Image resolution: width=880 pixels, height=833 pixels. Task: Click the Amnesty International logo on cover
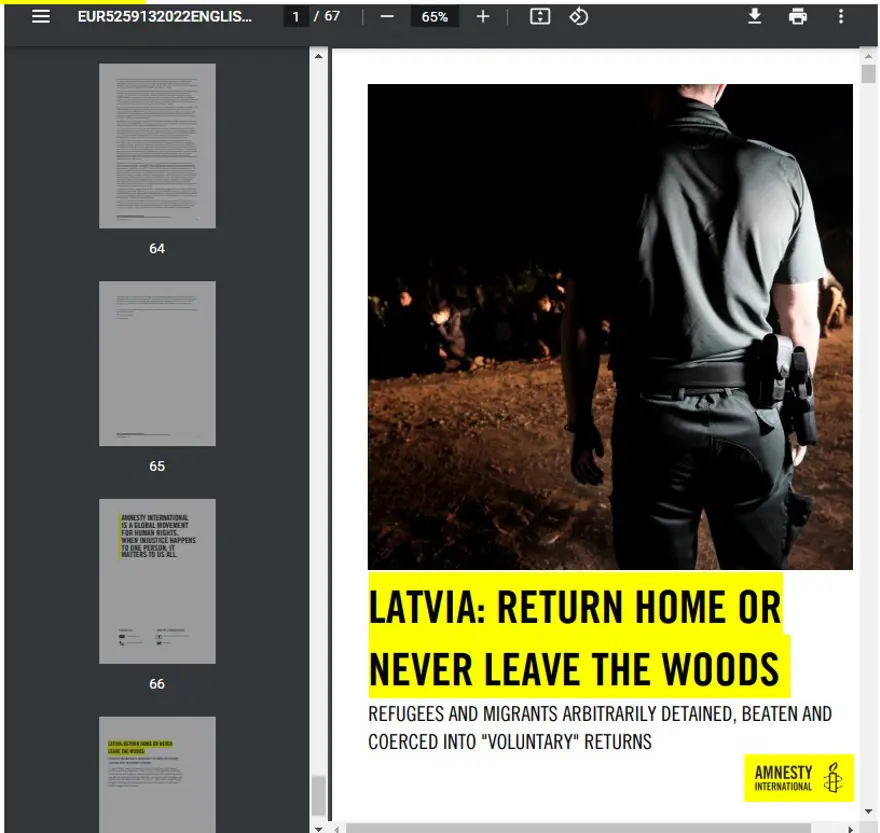click(x=798, y=777)
